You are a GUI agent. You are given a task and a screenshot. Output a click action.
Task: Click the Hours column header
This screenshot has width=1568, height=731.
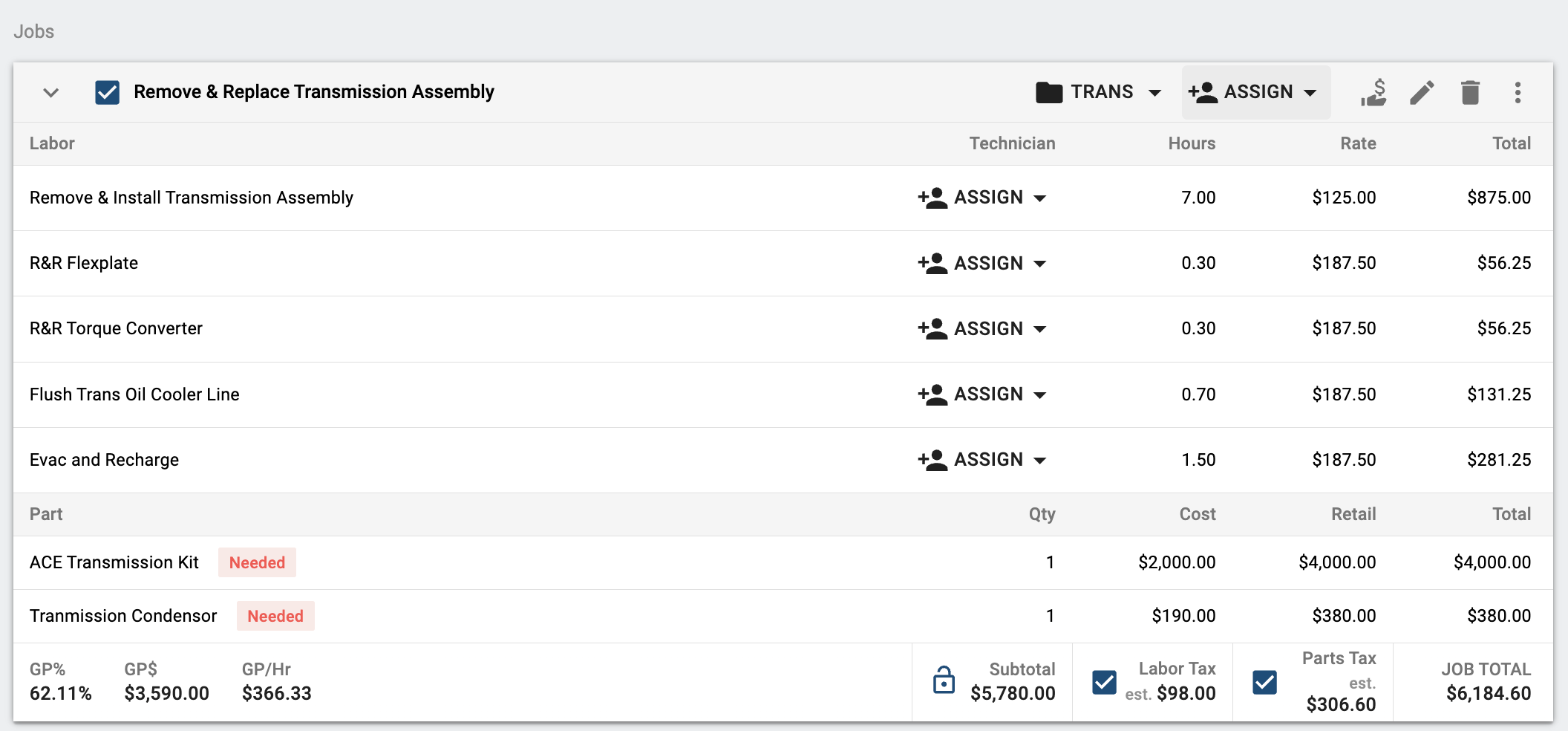tap(1192, 143)
